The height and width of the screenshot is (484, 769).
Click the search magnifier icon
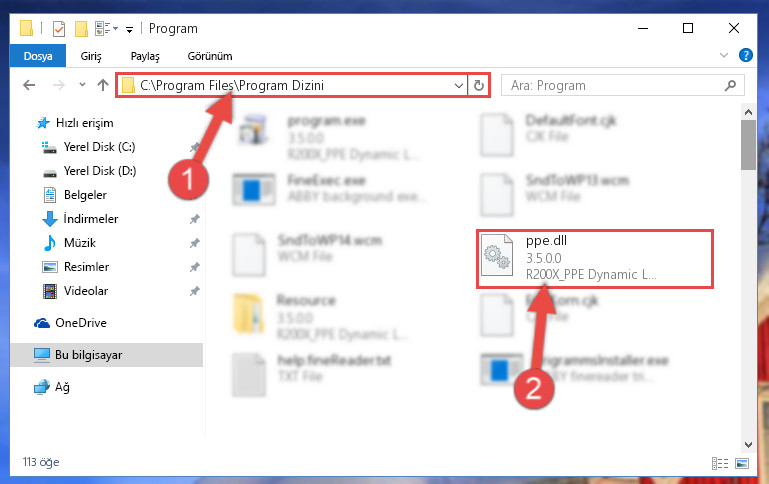(x=730, y=86)
